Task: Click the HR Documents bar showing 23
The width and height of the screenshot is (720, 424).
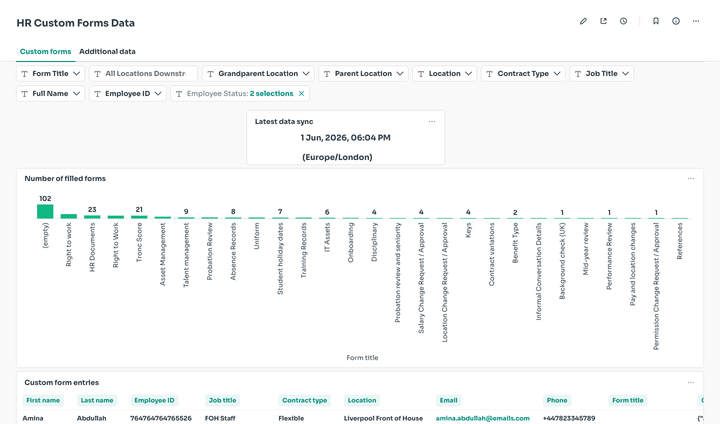Action: [92, 217]
